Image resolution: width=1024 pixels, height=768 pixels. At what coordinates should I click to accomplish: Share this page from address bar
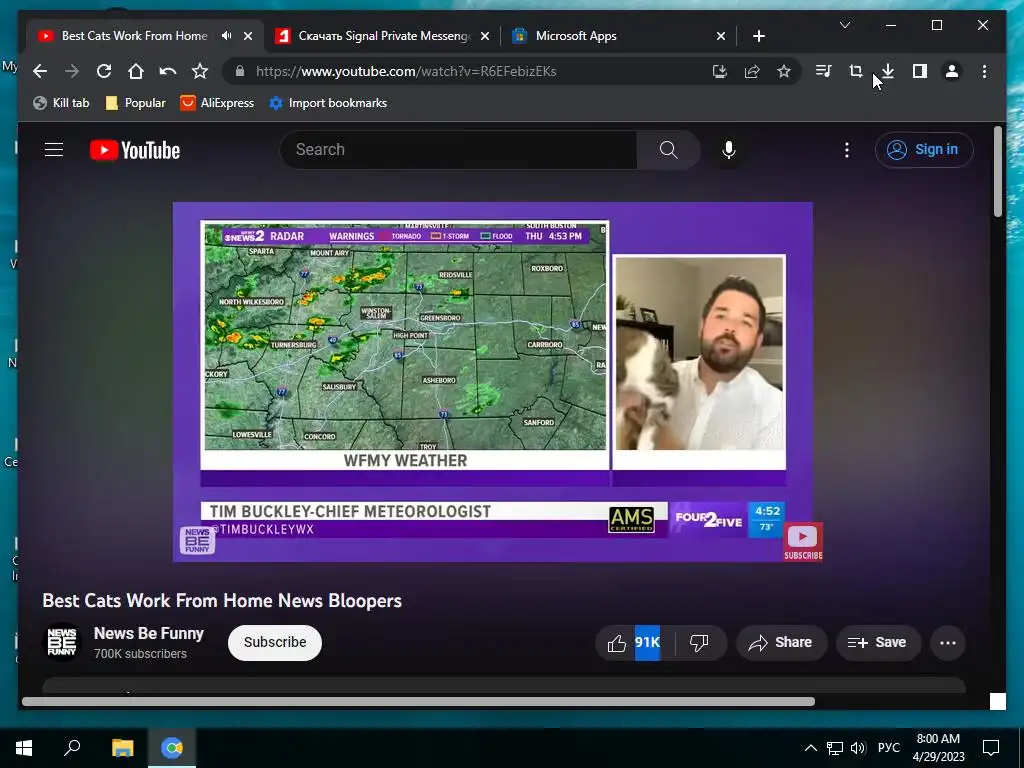point(752,71)
